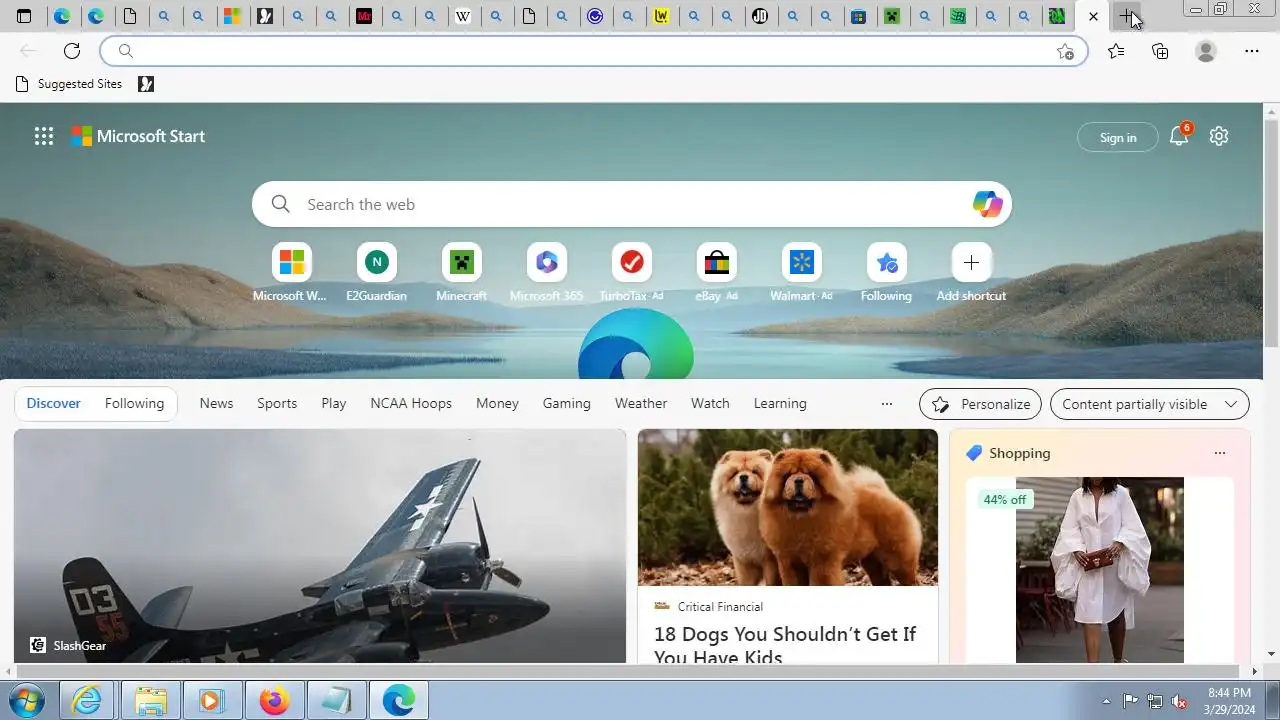Go back to the previous page

pos(28,51)
